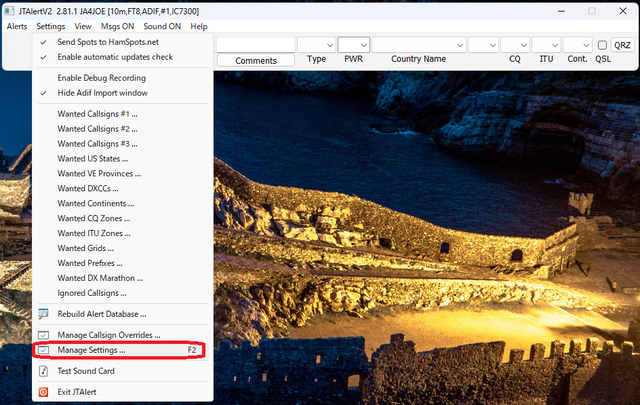This screenshot has width=640, height=405.
Task: Toggle Send Spots to HamSpots.net
Action: pyautogui.click(x=122, y=42)
